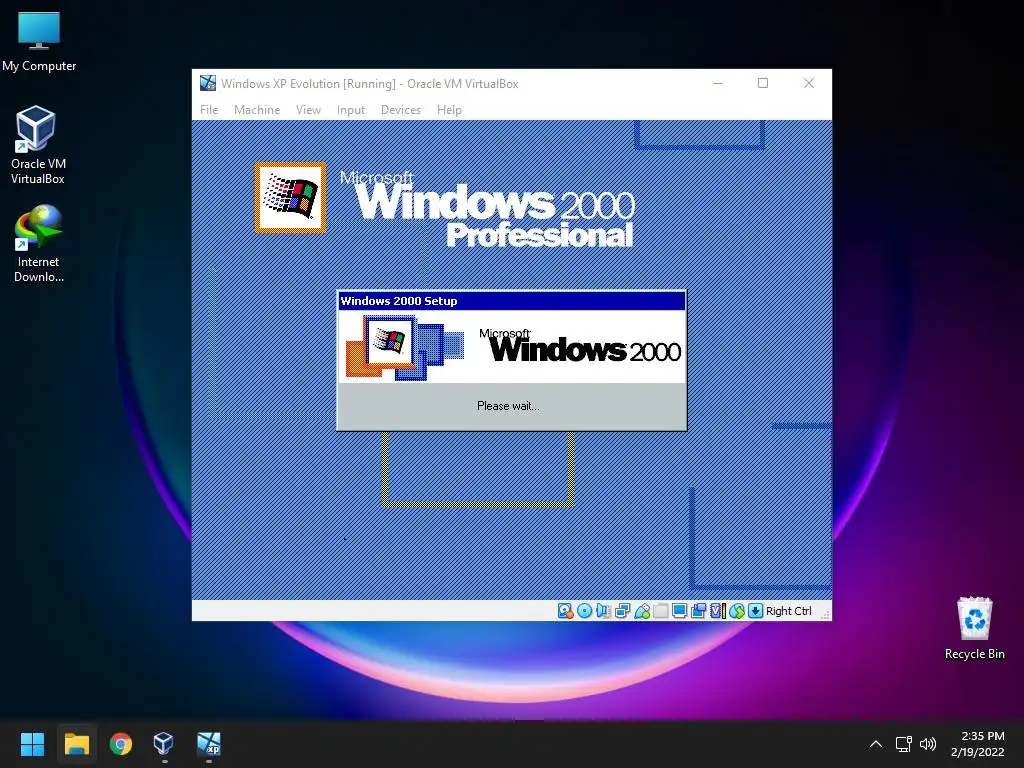Select the Recycle Bin desktop icon

[974, 628]
